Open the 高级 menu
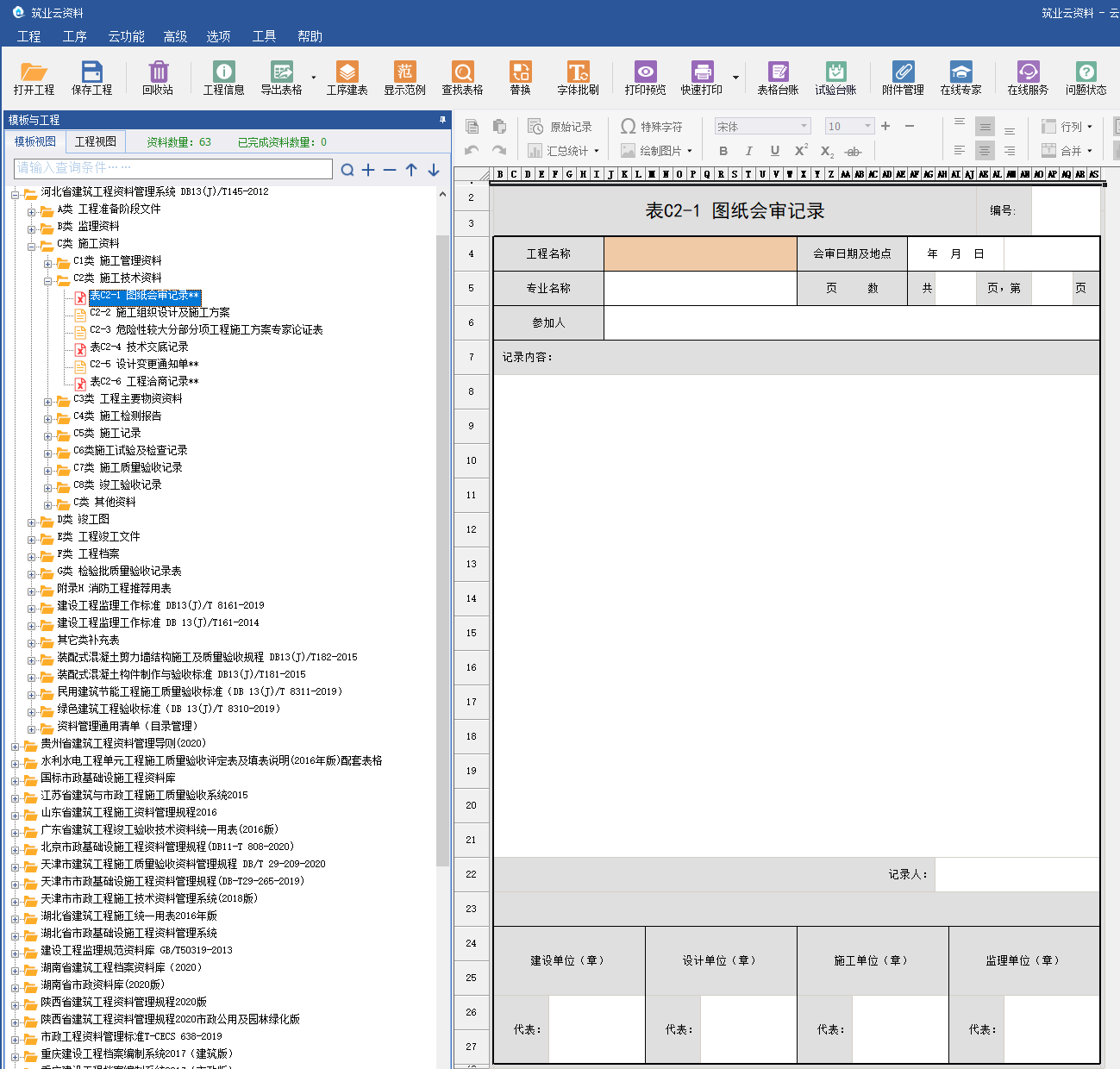The width and height of the screenshot is (1120, 1069). pos(175,36)
